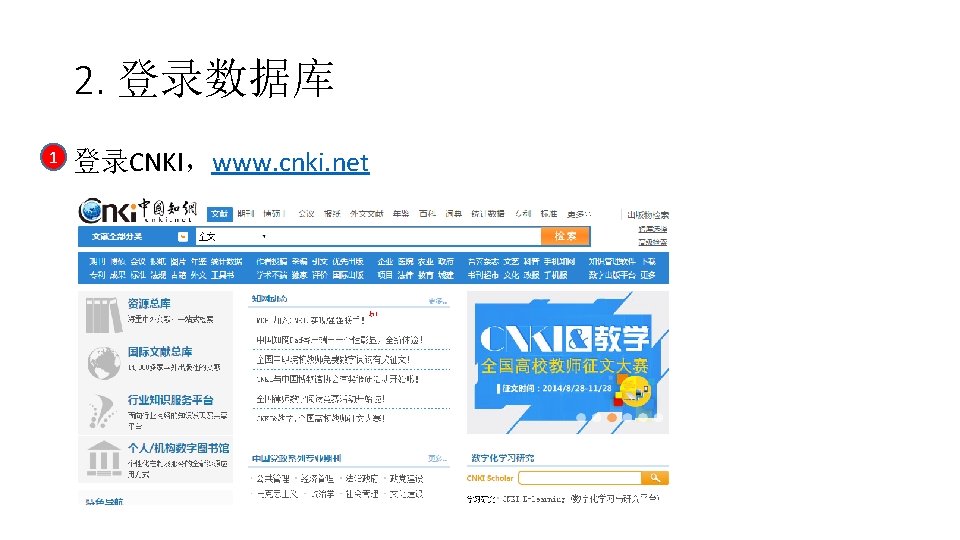
Task: Click the CNKI&教学 essay contest banner
Action: 568,362
